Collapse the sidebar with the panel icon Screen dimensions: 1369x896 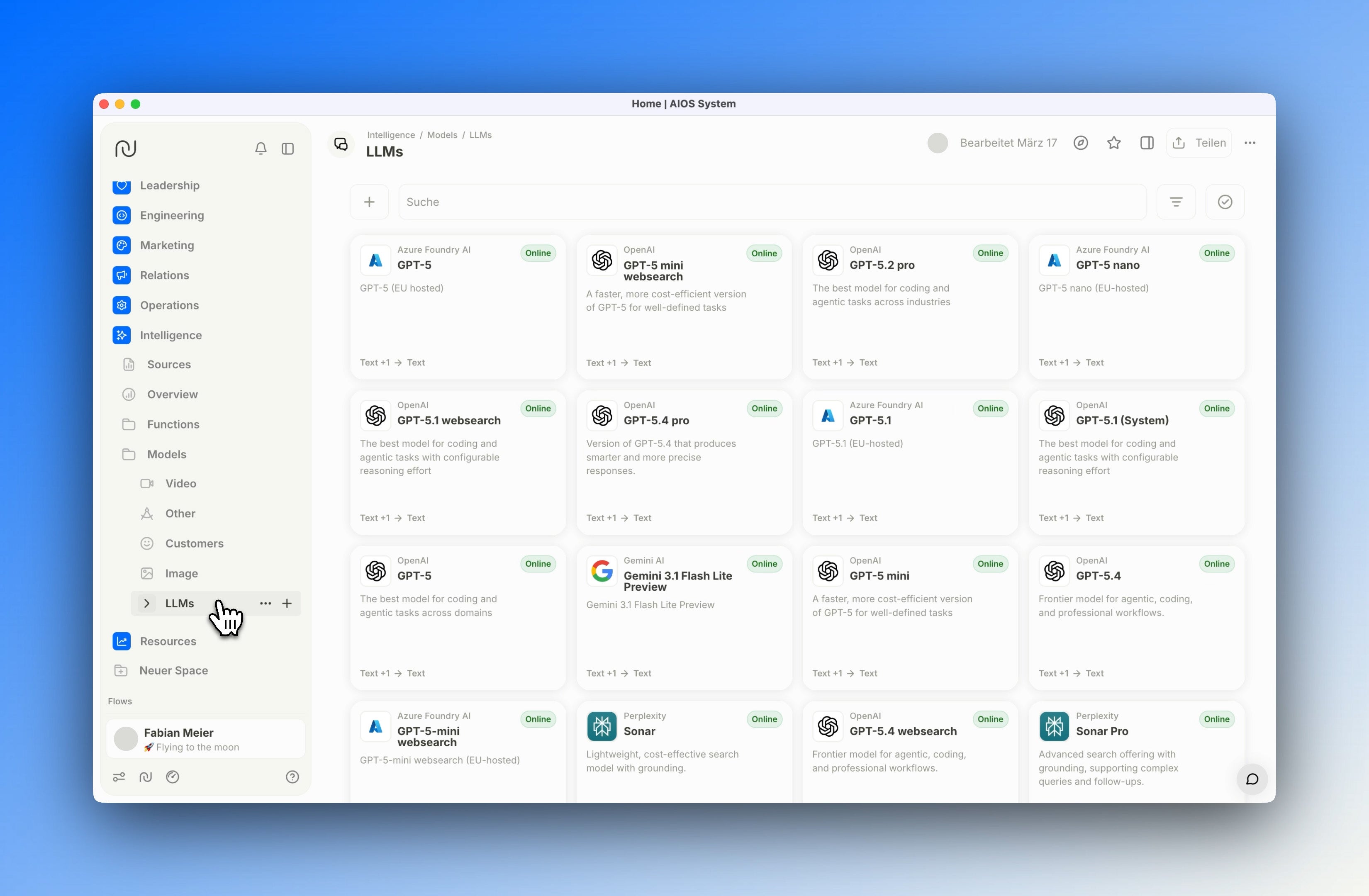click(x=287, y=149)
